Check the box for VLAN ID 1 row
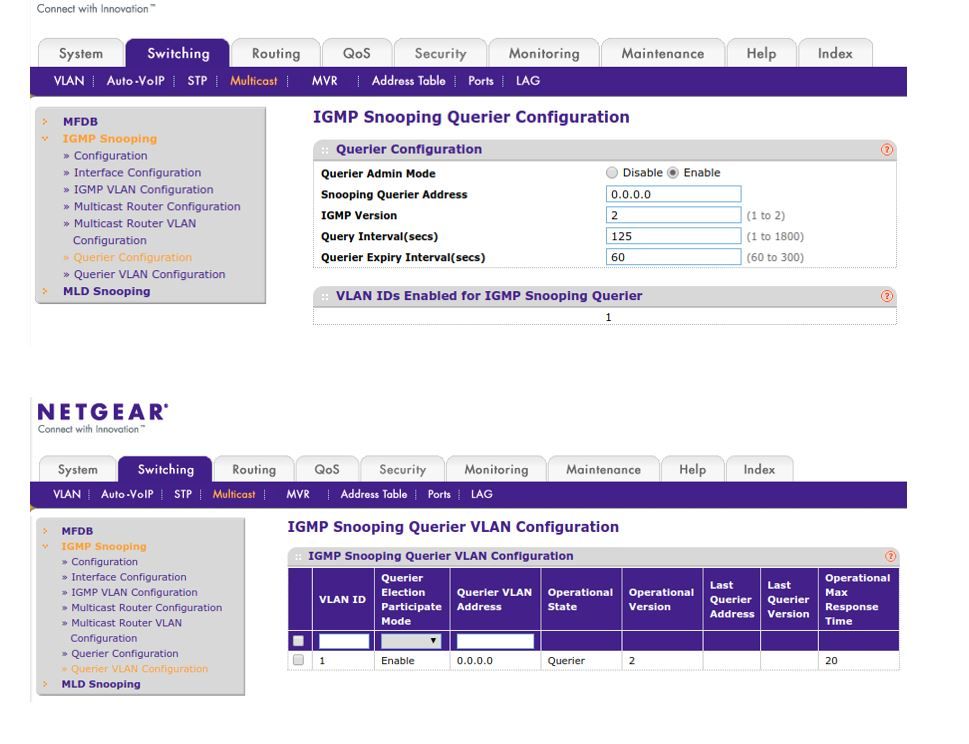Image resolution: width=969 pixels, height=744 pixels. (x=299, y=661)
